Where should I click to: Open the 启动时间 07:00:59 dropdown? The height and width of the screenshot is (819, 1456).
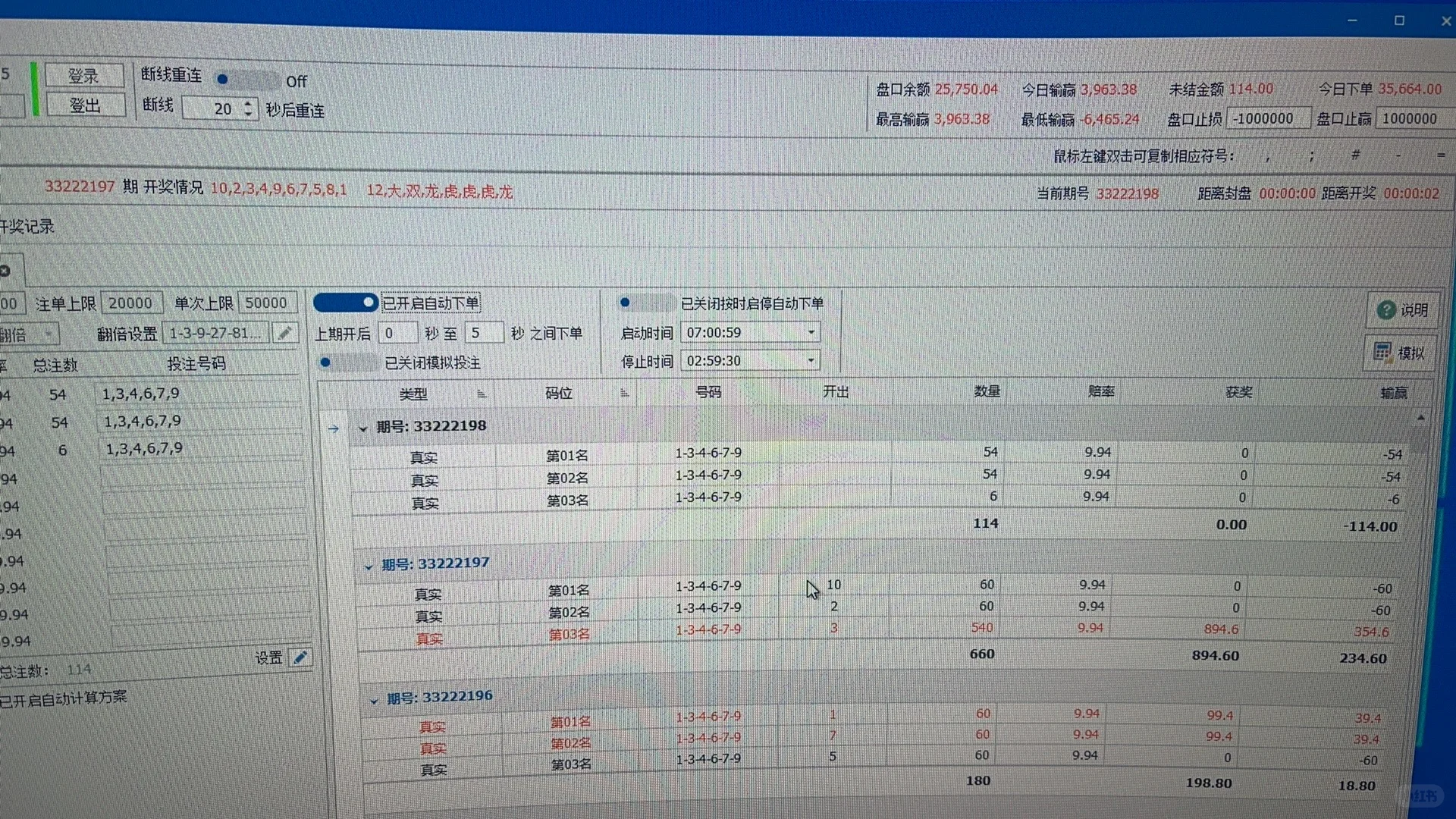pos(810,332)
